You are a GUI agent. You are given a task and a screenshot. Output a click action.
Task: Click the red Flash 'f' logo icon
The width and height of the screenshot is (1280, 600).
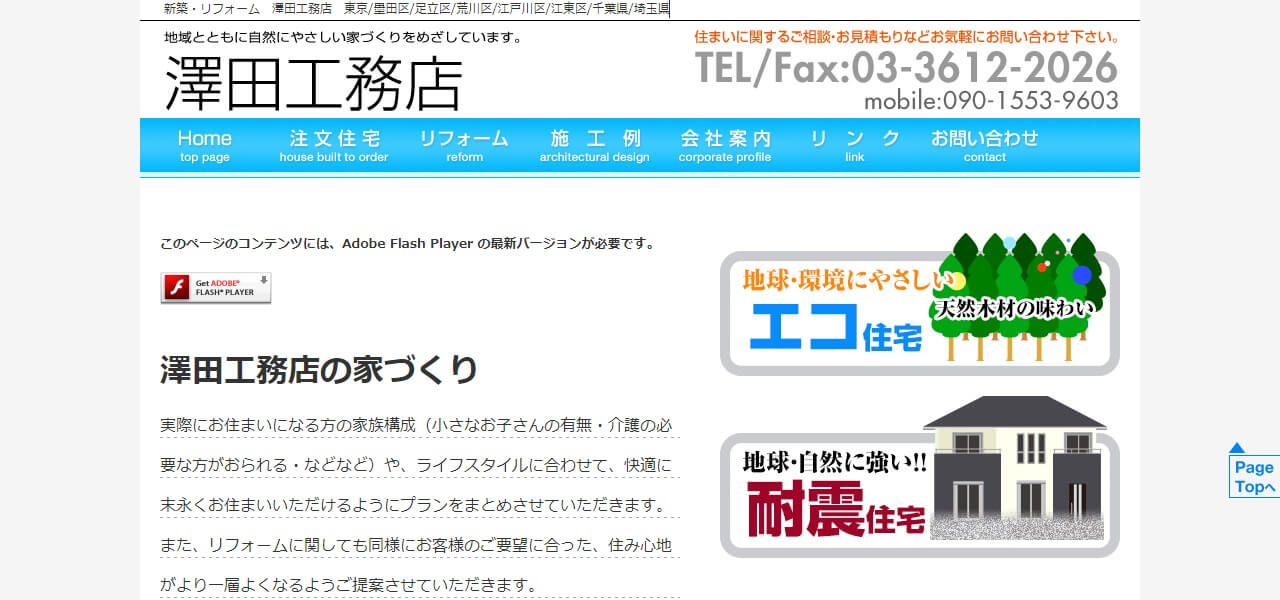(177, 288)
